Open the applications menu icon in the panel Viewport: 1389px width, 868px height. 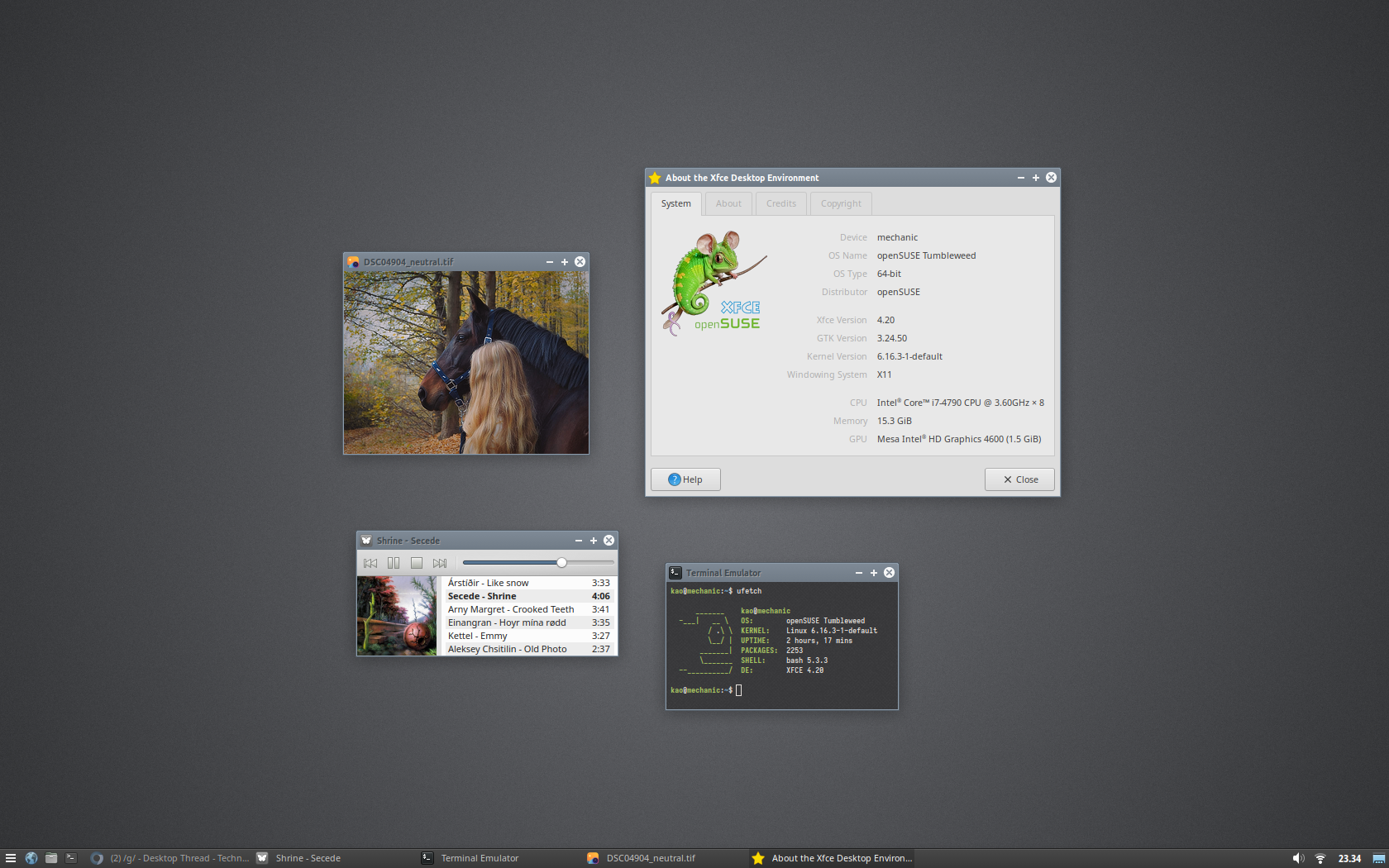11,858
